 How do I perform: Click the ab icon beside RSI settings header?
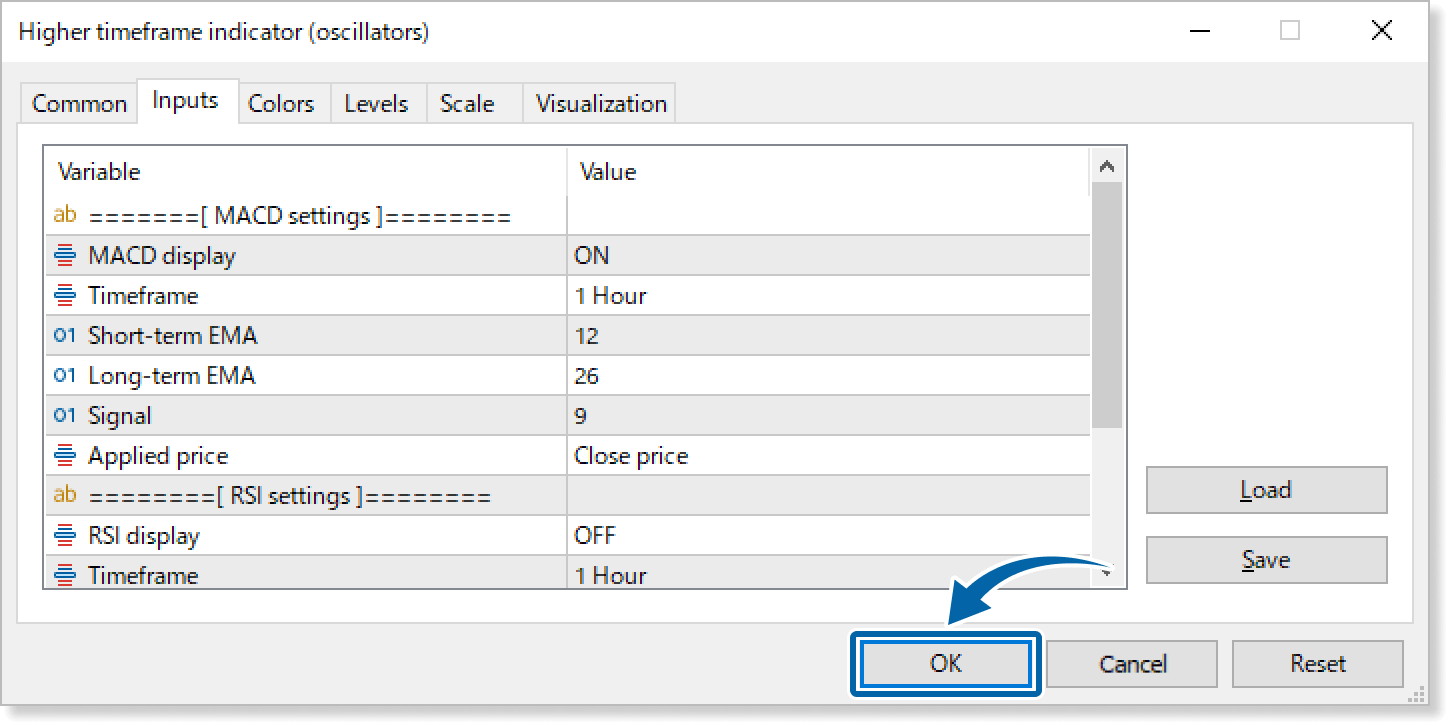tap(65, 495)
